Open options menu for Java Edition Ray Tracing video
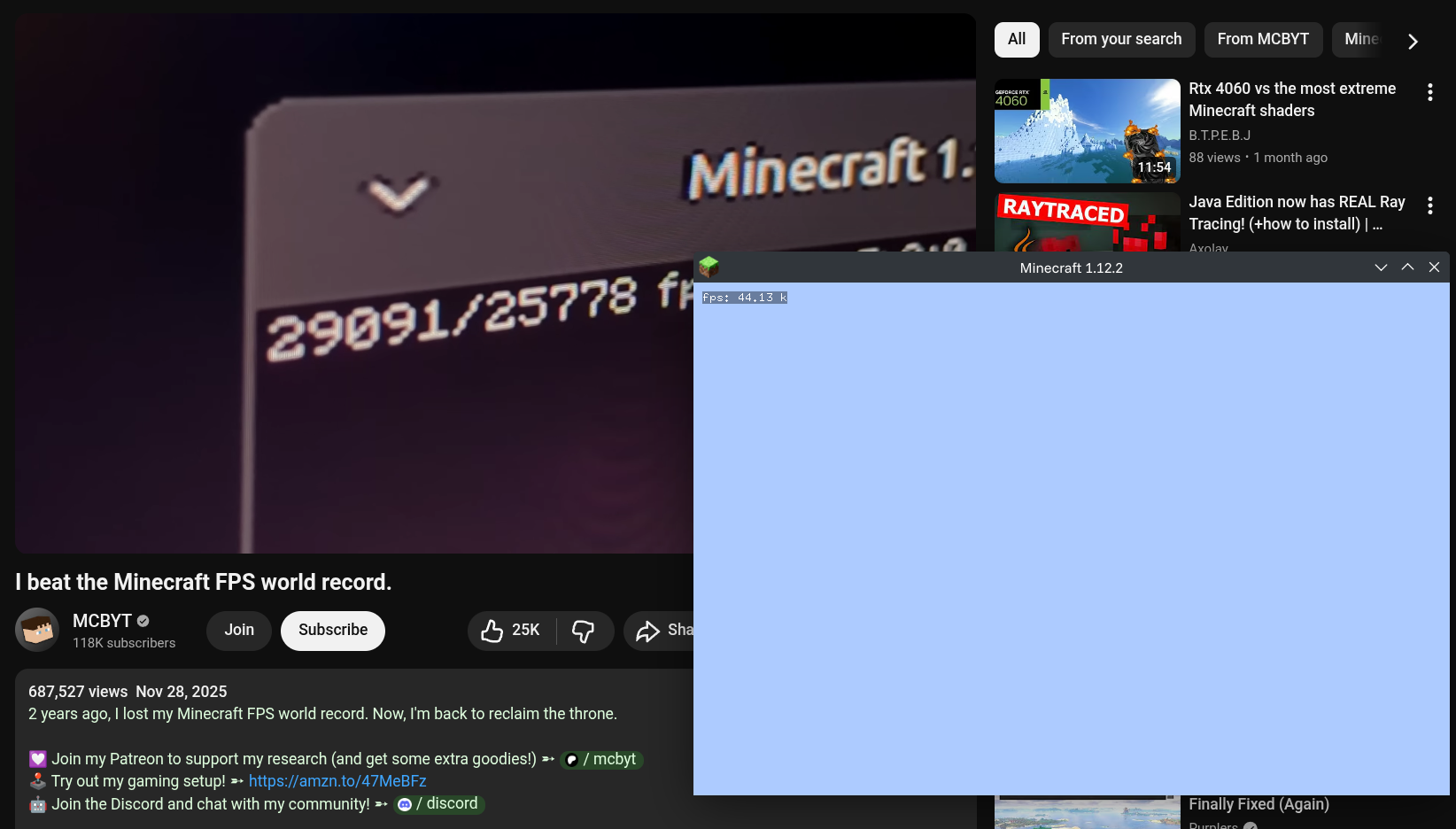The height and width of the screenshot is (829, 1456). pyautogui.click(x=1429, y=205)
